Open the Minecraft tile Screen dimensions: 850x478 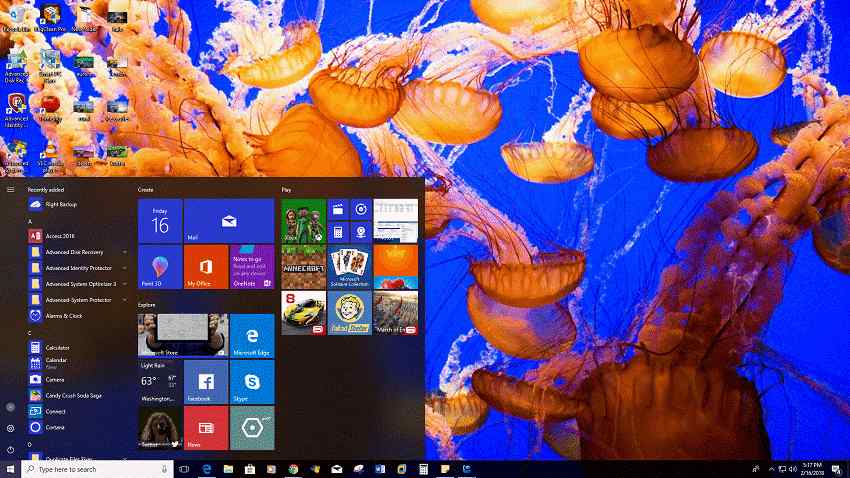[x=304, y=267]
